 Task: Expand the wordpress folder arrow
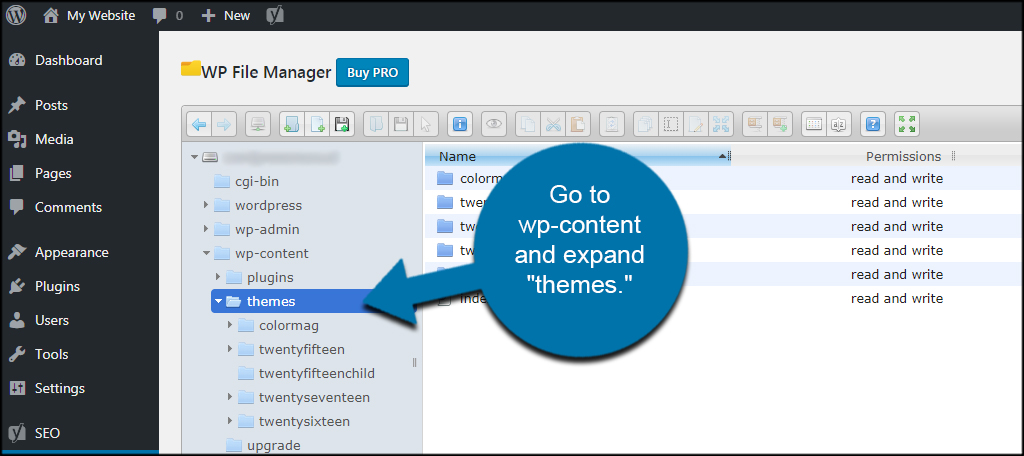coord(206,205)
